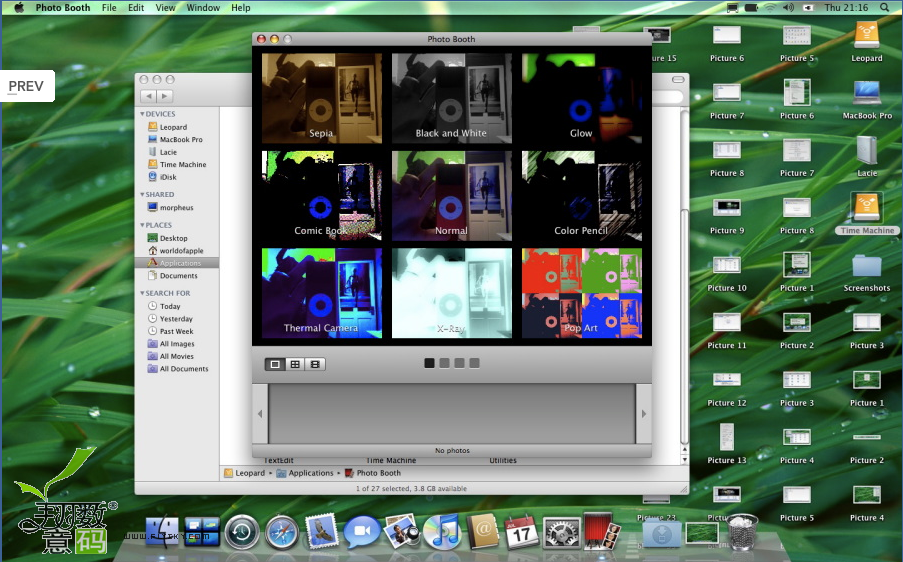Click the Wi-Fi status icon

pos(770,7)
